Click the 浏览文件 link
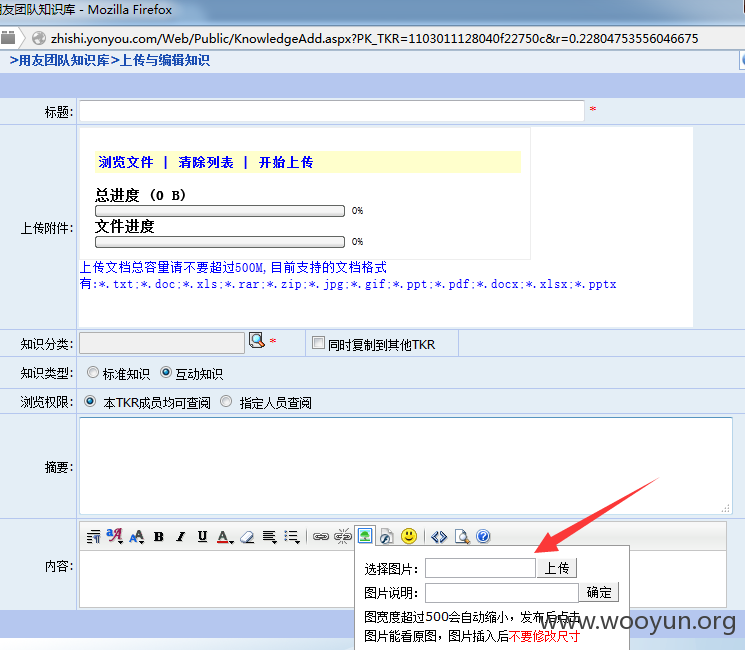Screen dimensions: 745x650 [x=126, y=162]
